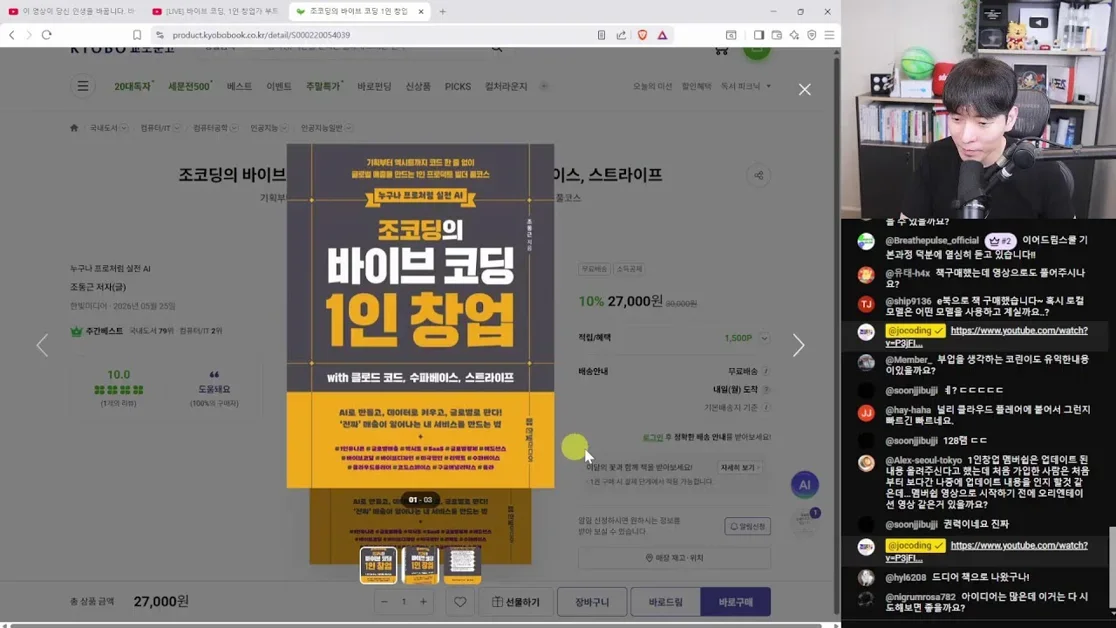The image size is (1116, 628).
Task: Click the info icon next to 무료배송
Action: click(x=766, y=371)
